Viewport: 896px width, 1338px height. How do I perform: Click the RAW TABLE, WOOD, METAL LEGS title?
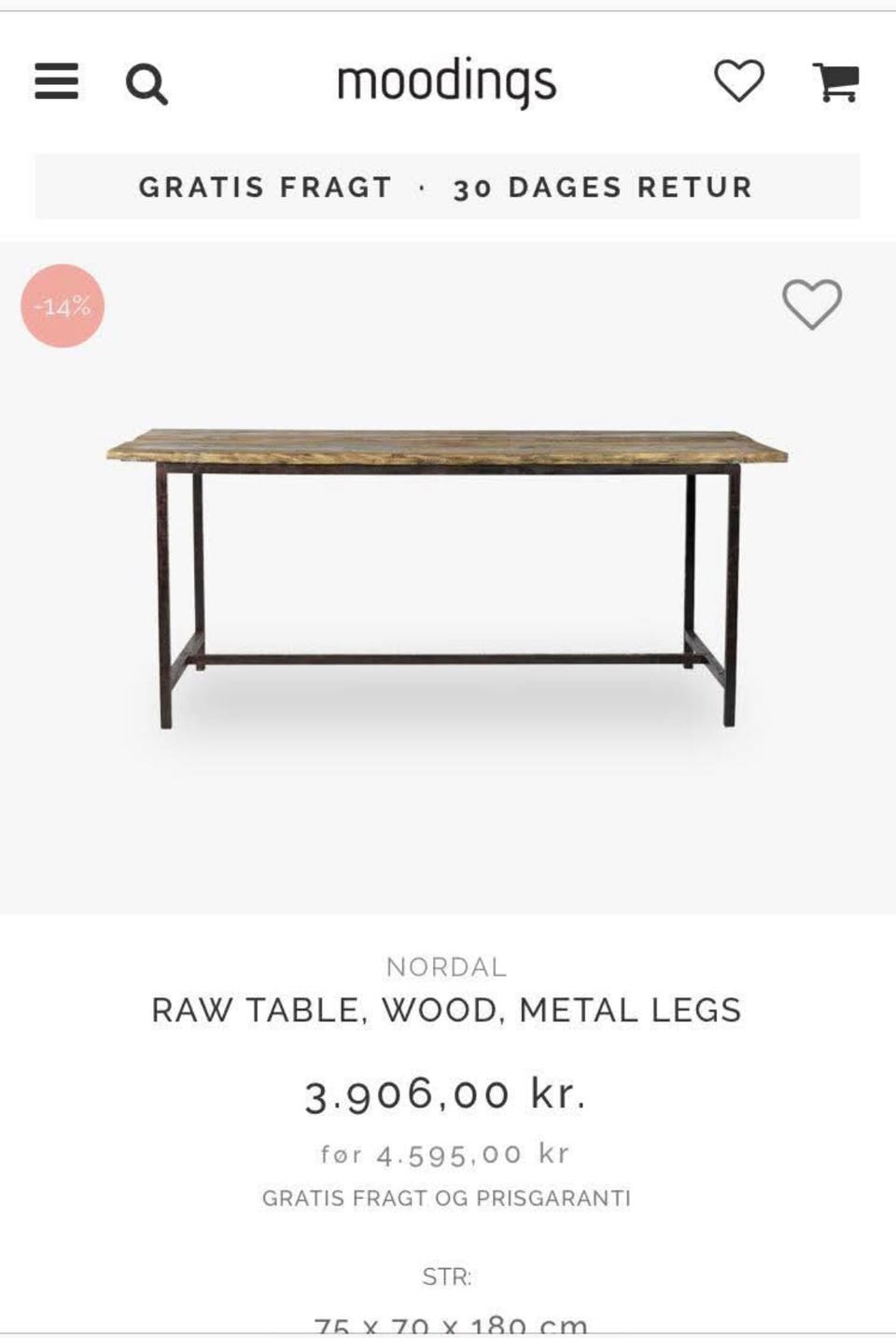[x=446, y=1010]
